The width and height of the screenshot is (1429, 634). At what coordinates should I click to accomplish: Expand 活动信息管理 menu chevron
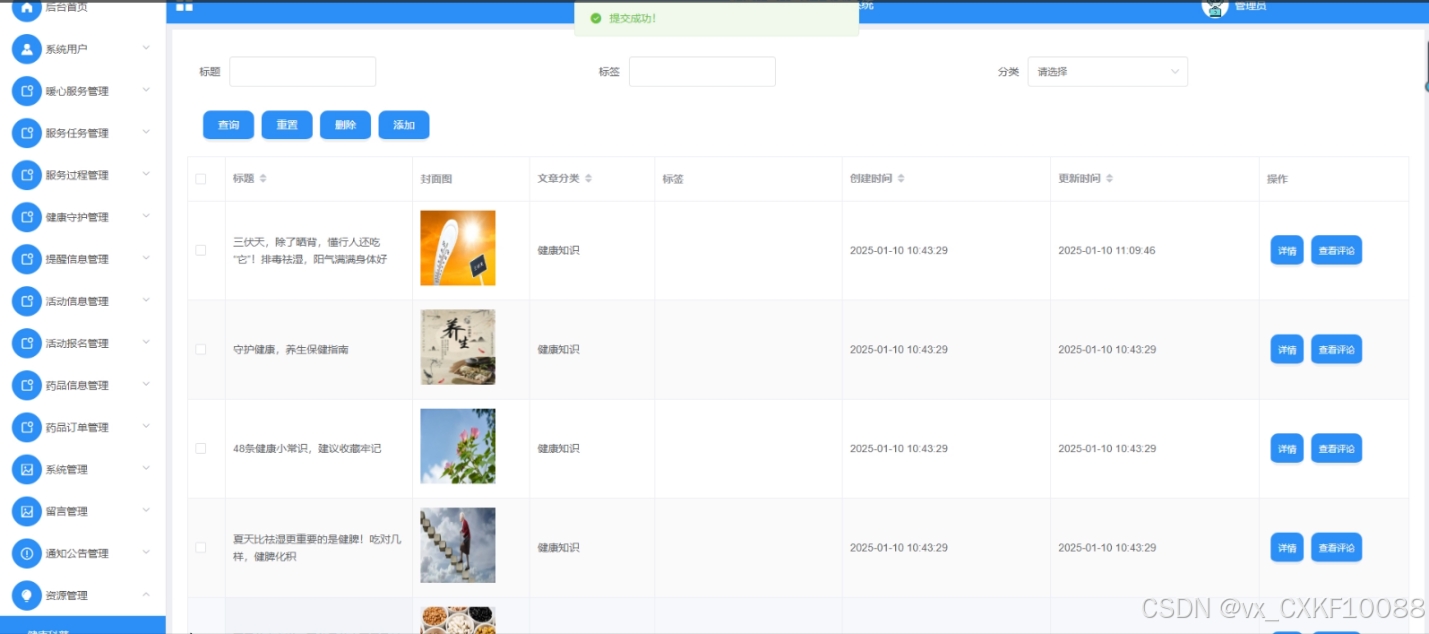pyautogui.click(x=146, y=300)
